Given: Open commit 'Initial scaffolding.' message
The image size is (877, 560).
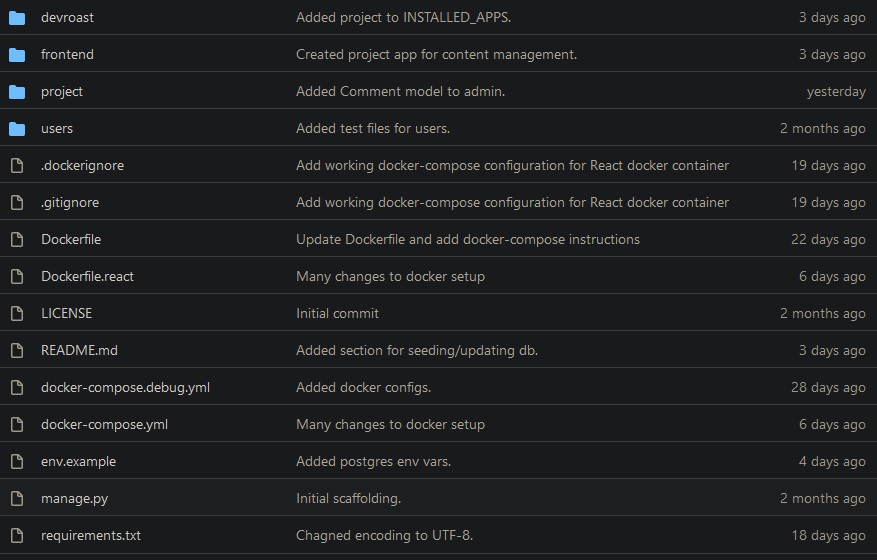Looking at the screenshot, I should (x=348, y=499).
